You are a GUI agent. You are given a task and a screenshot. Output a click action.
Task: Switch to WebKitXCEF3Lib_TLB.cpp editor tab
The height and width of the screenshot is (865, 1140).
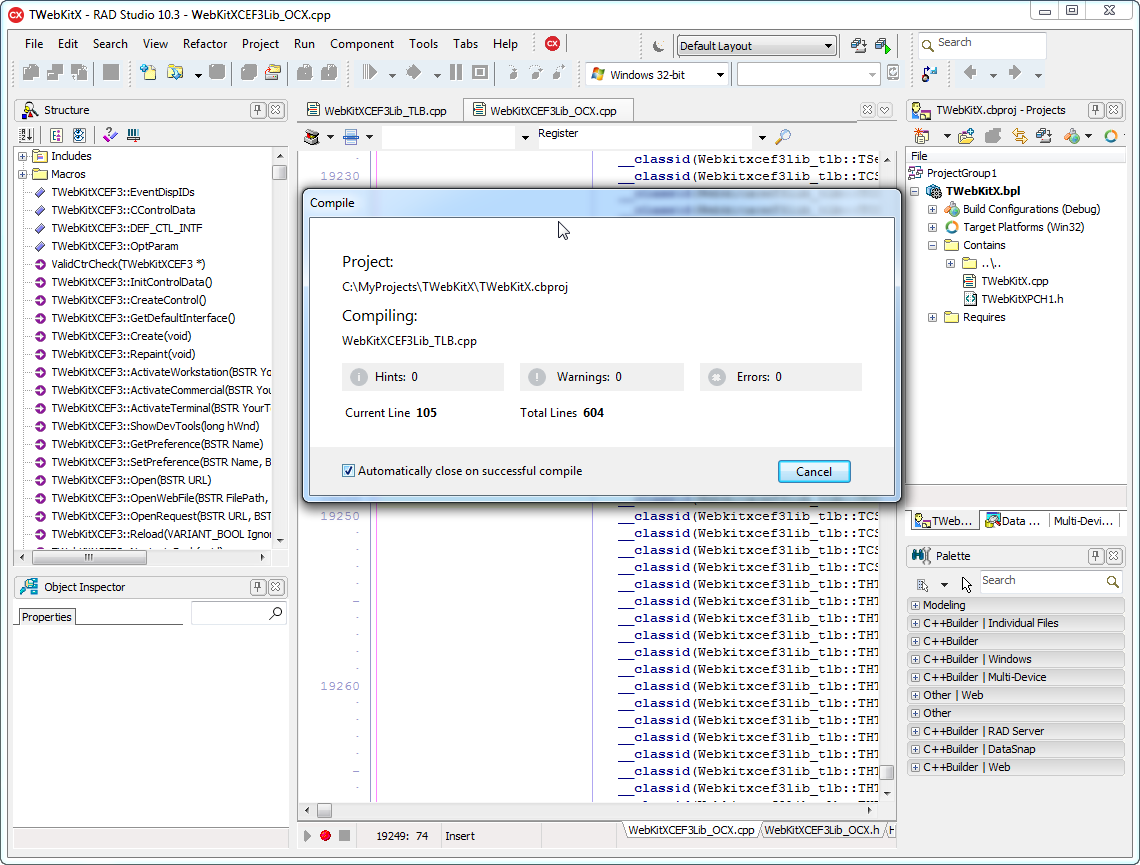[377, 110]
